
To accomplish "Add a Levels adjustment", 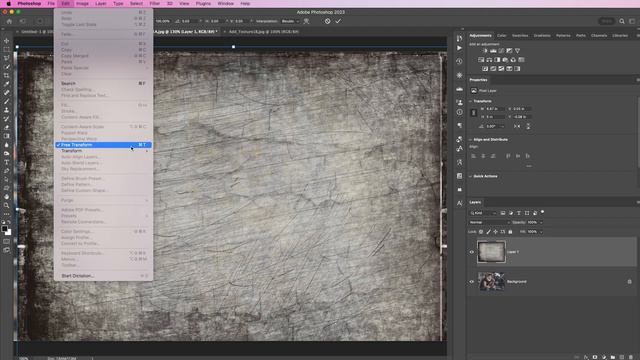I will [x=493, y=51].
